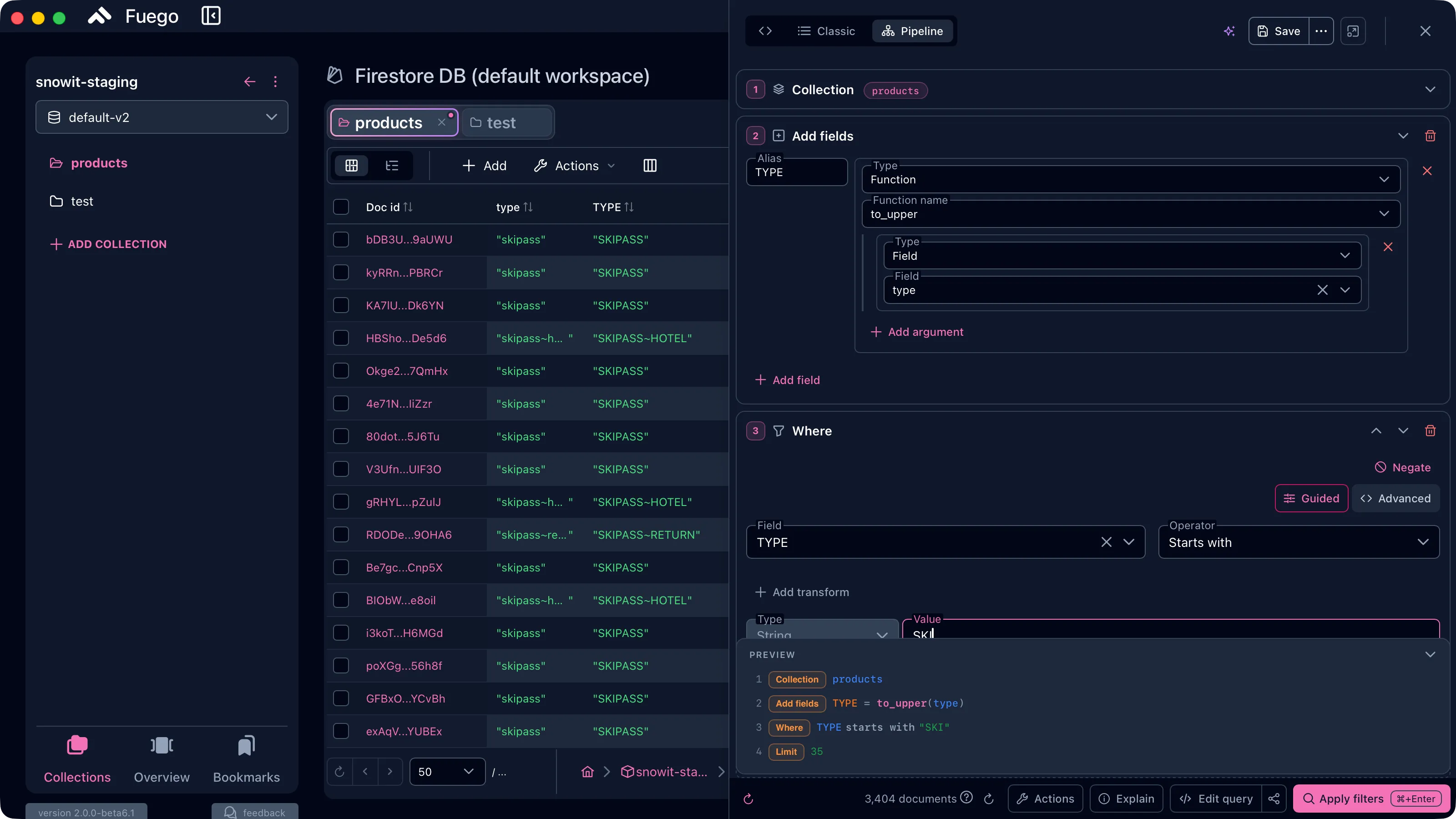This screenshot has width=1456, height=819.
Task: Clear the type field selection
Action: click(x=1323, y=290)
